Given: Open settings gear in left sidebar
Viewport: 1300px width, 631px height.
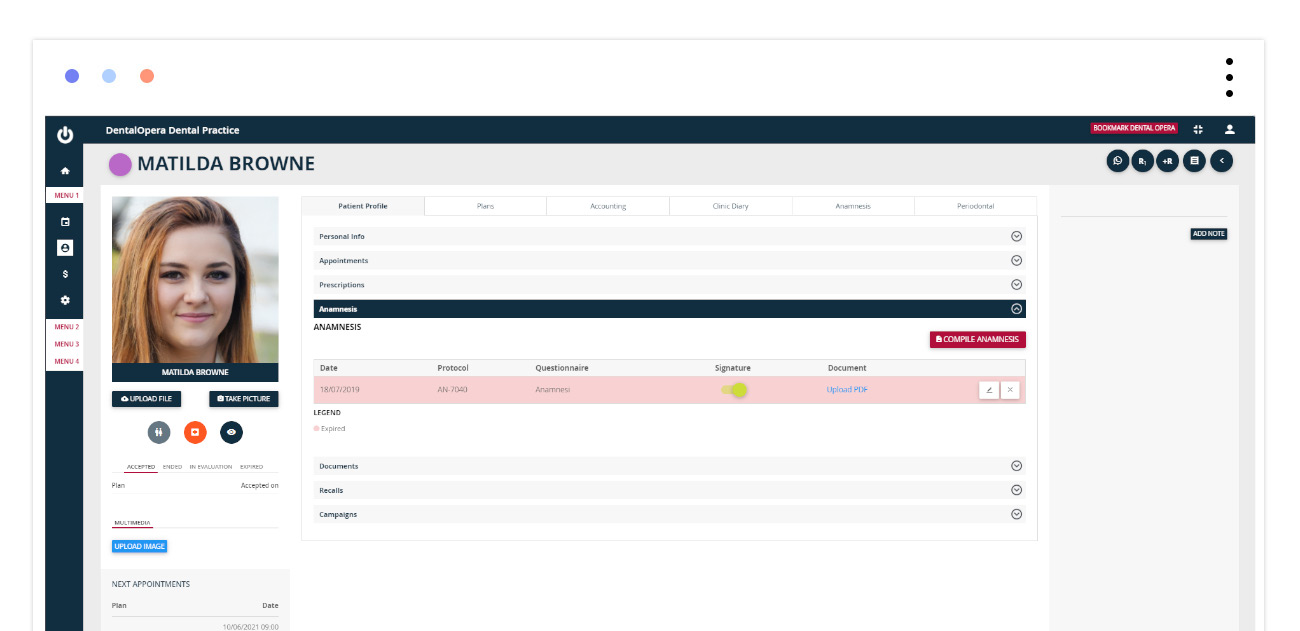Looking at the screenshot, I should click(x=65, y=300).
